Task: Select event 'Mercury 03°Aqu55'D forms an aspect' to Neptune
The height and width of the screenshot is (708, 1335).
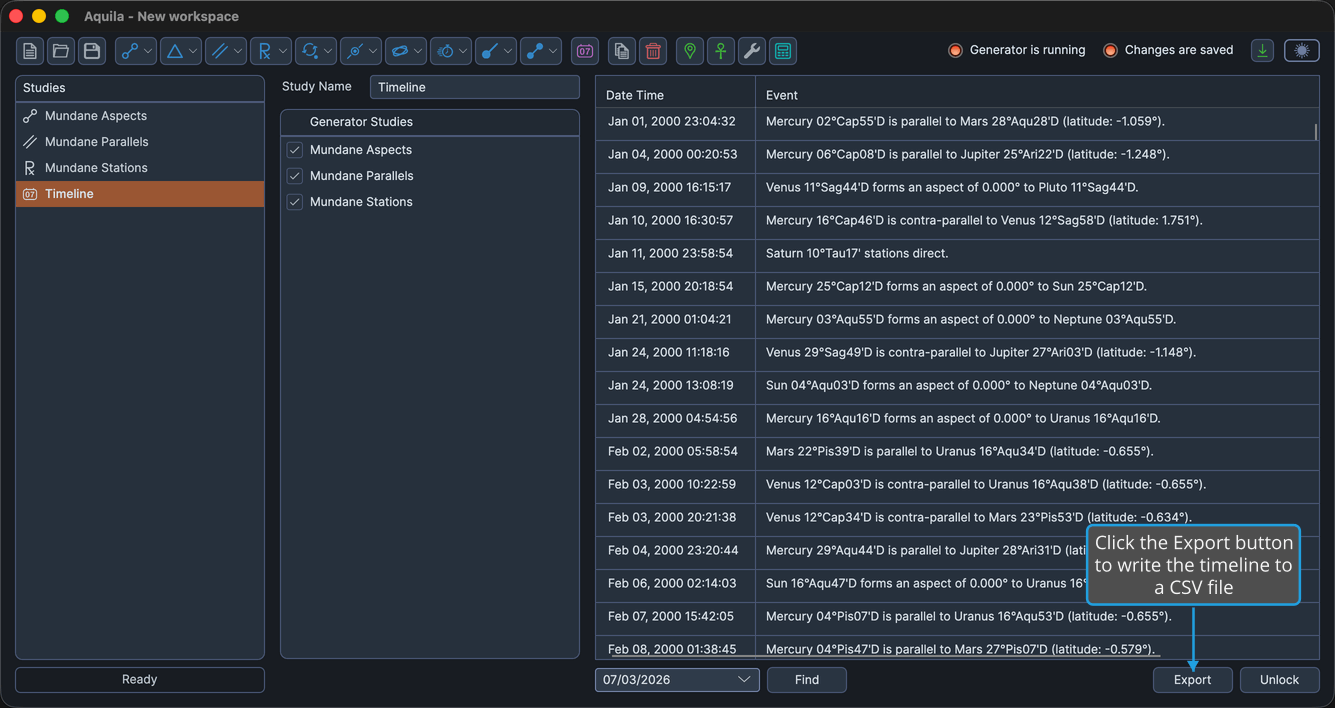Action: 957,319
